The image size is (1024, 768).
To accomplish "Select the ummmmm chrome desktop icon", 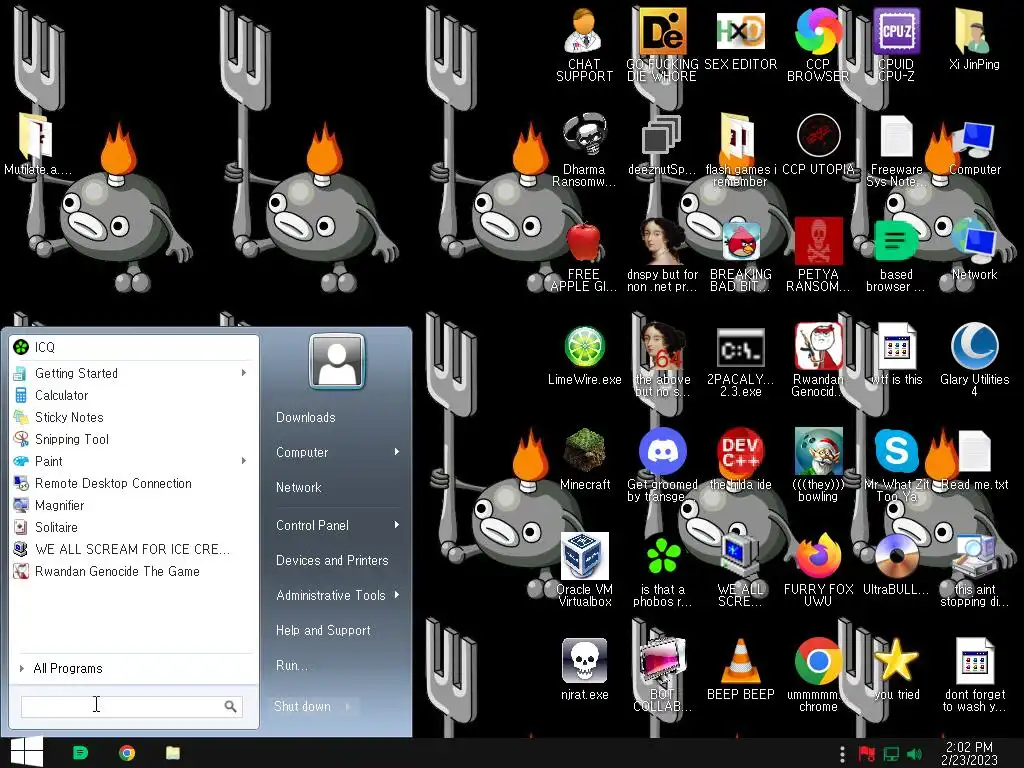I will pos(818,675).
